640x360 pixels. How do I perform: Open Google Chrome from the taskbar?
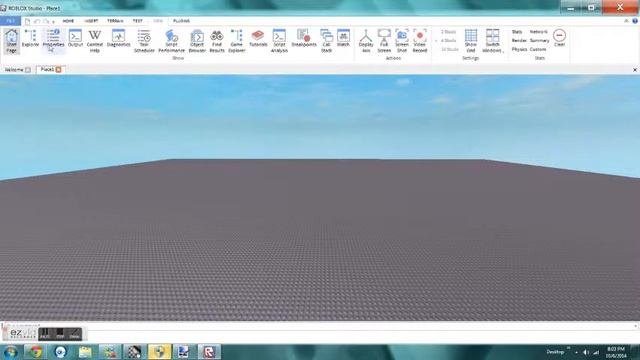pos(35,351)
